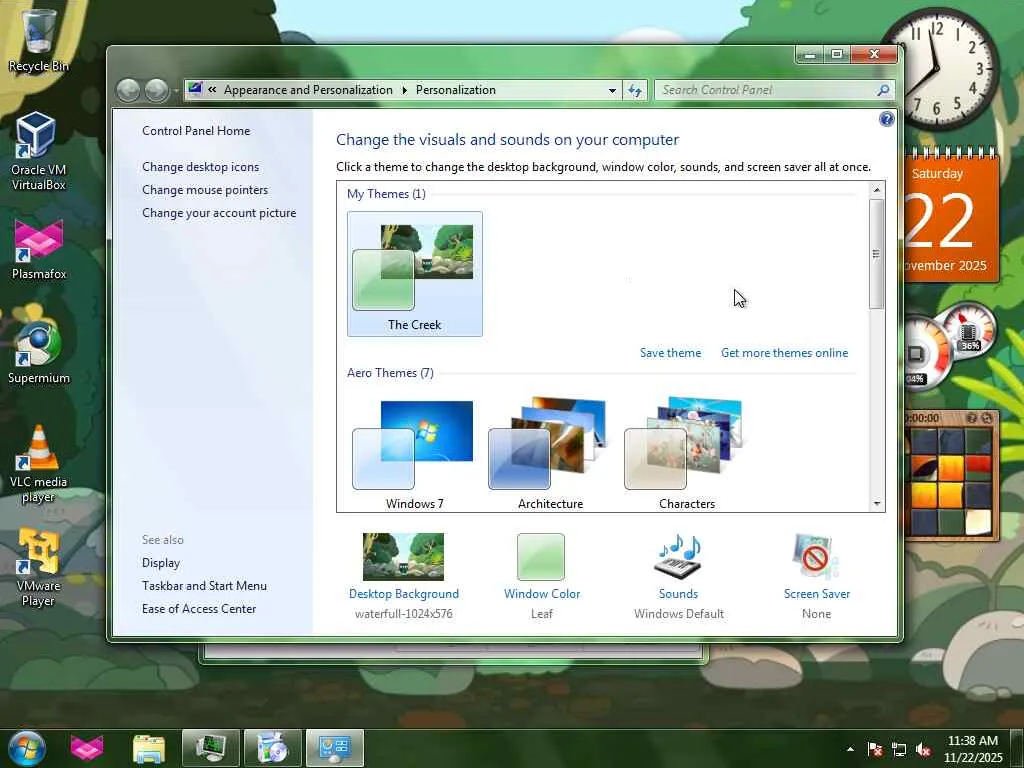Expand arrow after Appearance and Personalization
This screenshot has width=1024, height=768.
[x=404, y=90]
